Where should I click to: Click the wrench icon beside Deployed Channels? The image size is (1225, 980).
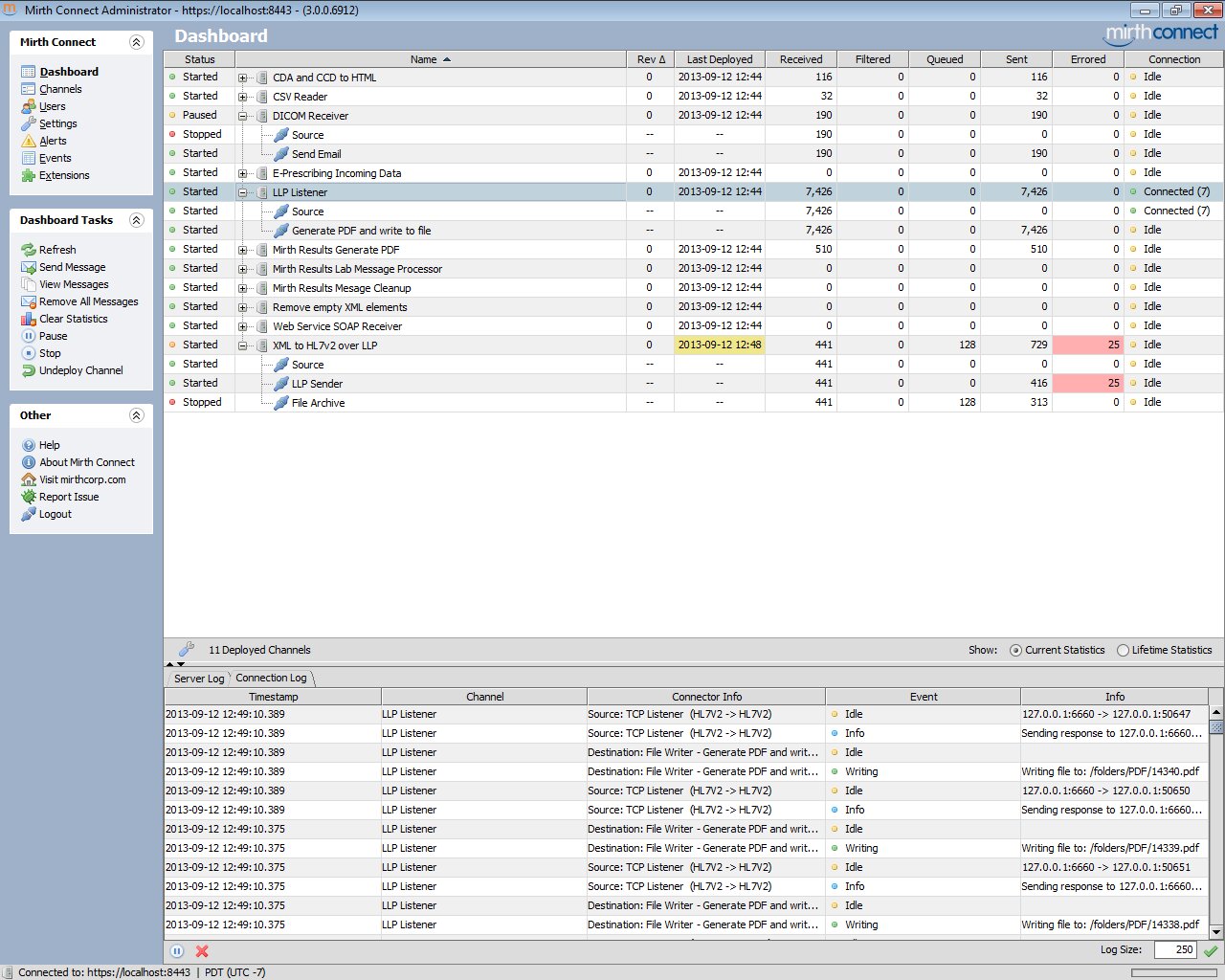point(187,650)
